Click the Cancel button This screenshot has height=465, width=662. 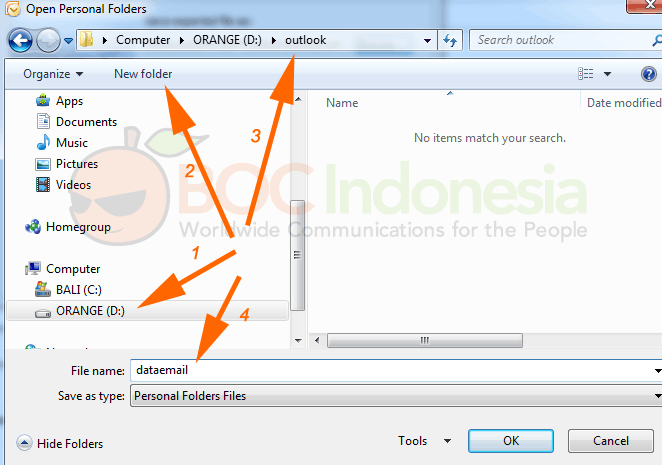tap(611, 441)
